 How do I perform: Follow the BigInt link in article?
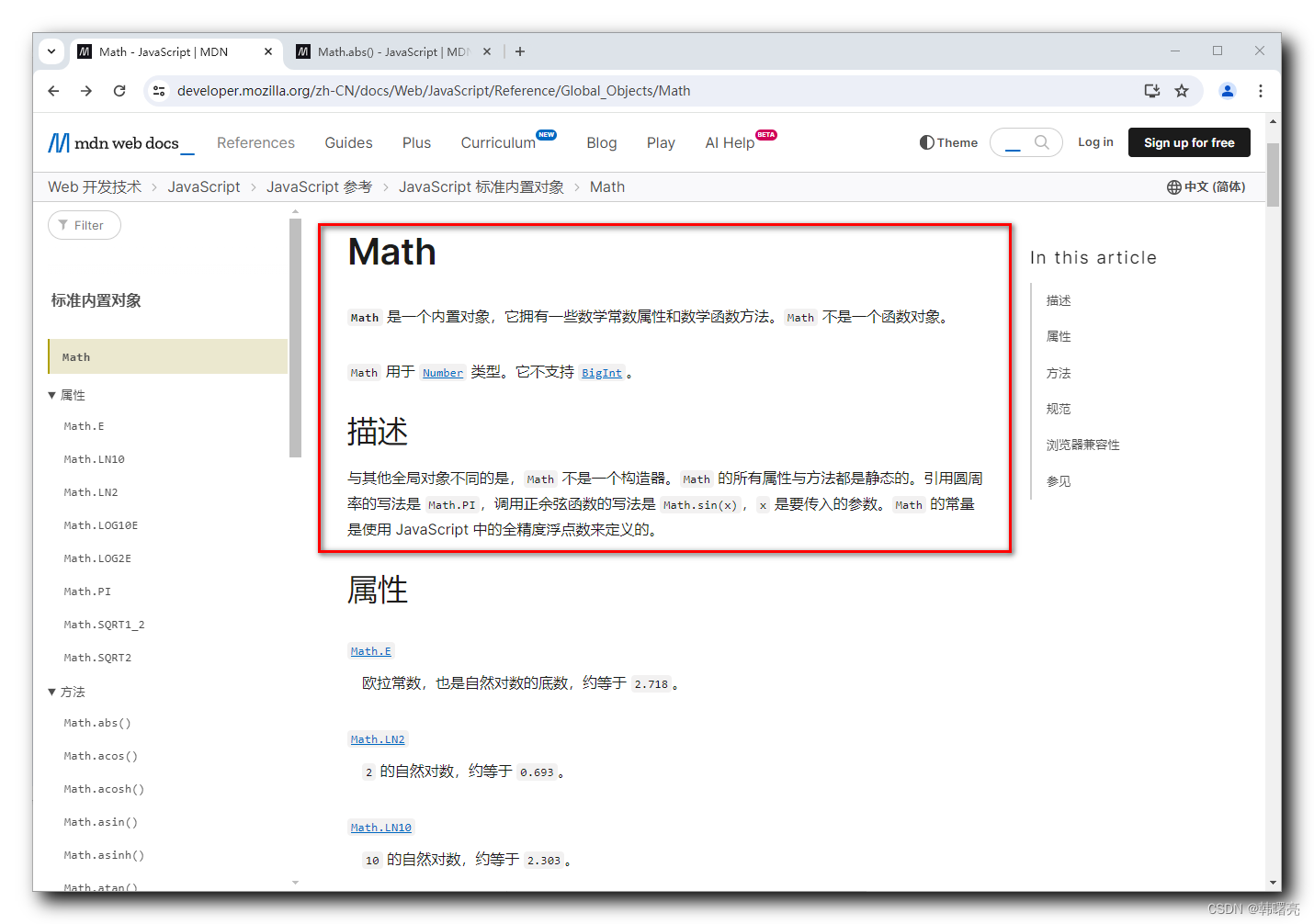click(x=602, y=373)
